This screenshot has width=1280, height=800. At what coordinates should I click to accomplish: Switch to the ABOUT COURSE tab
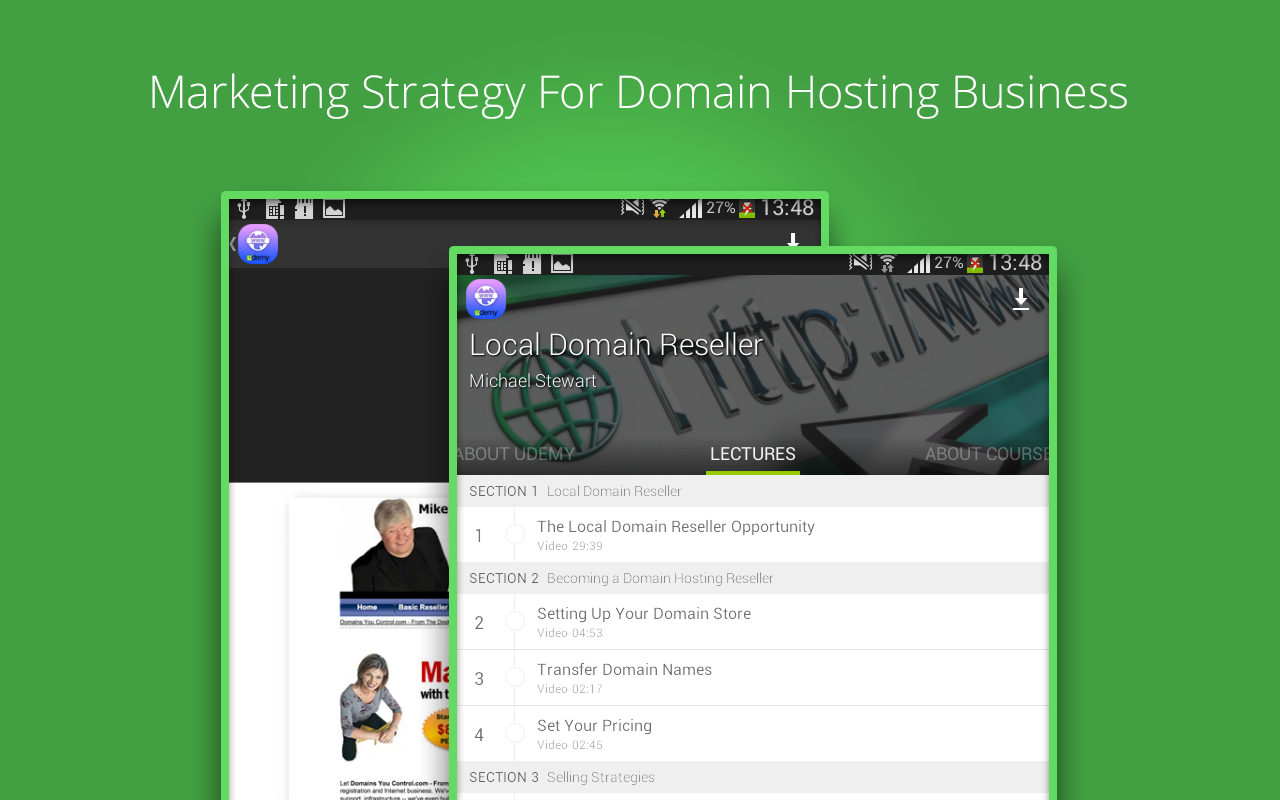coord(987,454)
